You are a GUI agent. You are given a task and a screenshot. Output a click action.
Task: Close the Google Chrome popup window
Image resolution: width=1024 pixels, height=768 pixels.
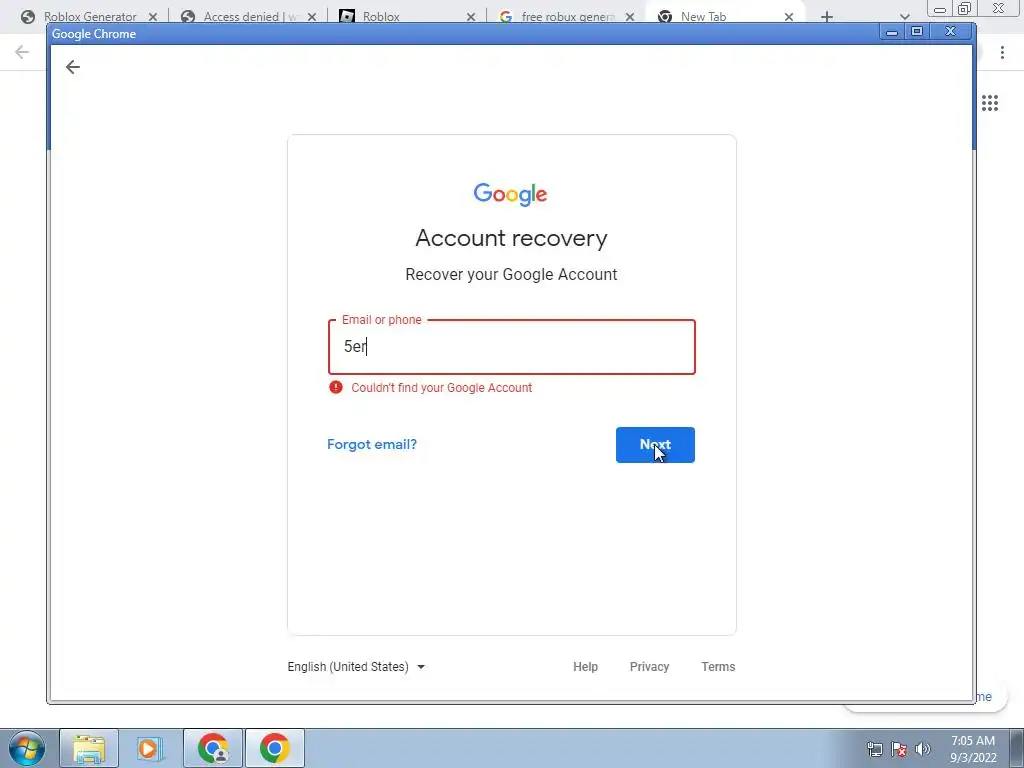(x=951, y=31)
